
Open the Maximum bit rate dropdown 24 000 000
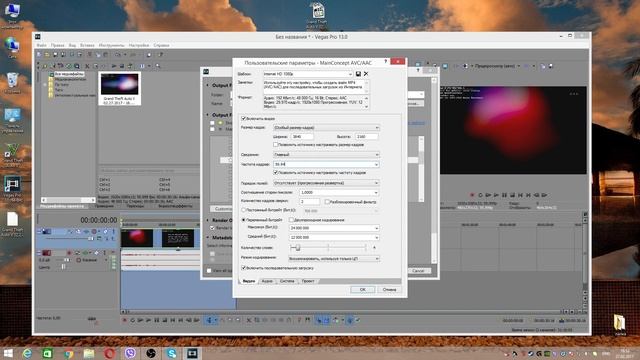coord(334,228)
